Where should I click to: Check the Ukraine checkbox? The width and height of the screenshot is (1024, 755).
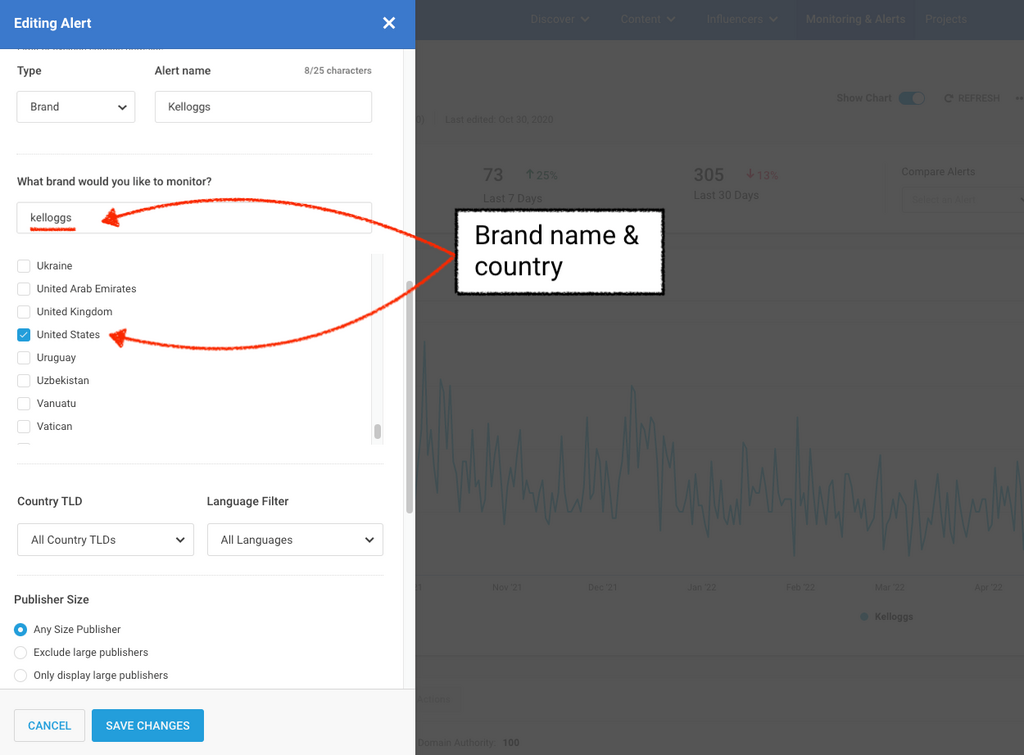click(x=24, y=266)
